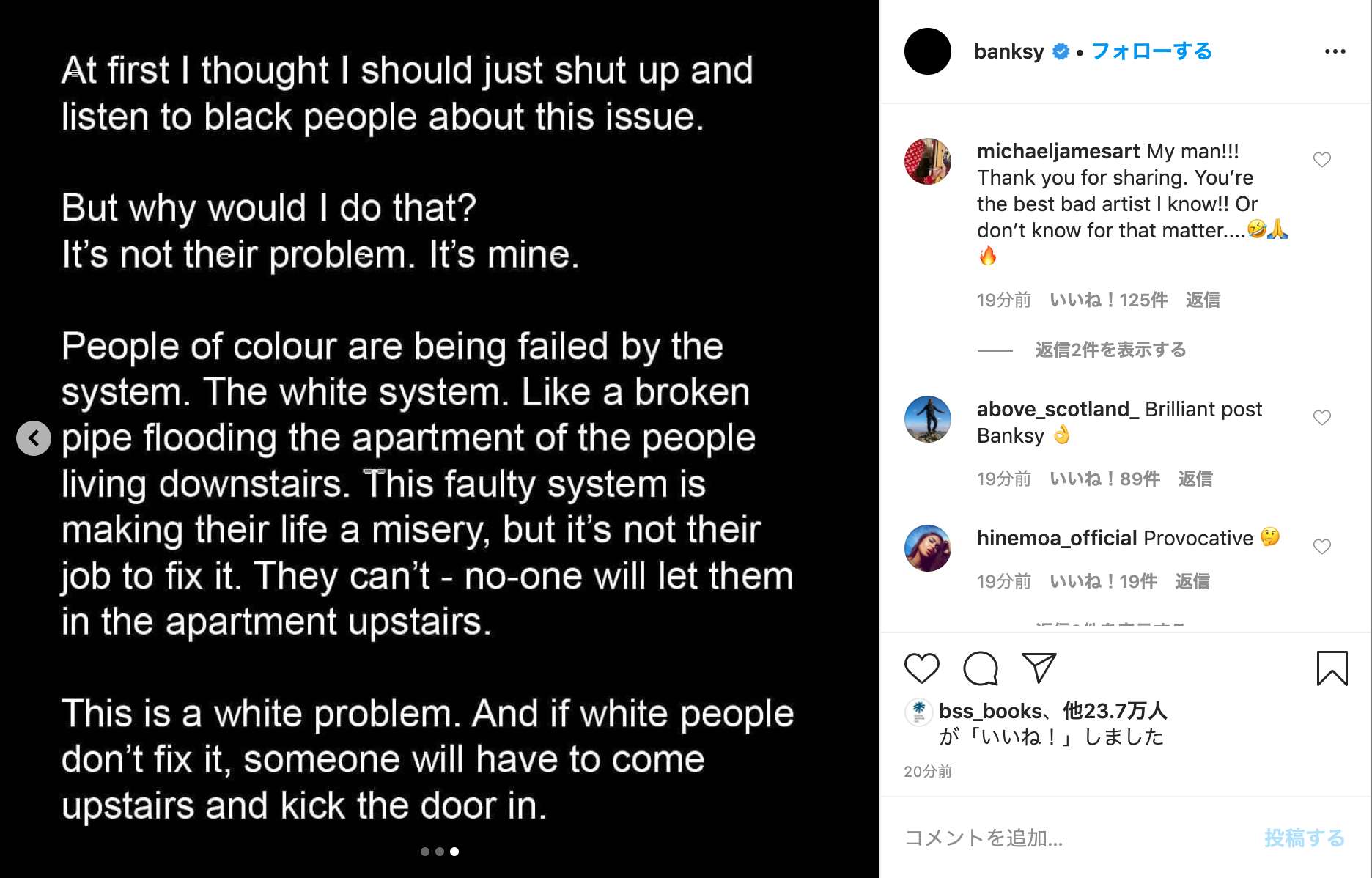Like the post with the heart icon
The image size is (1372, 878).
pos(921,668)
